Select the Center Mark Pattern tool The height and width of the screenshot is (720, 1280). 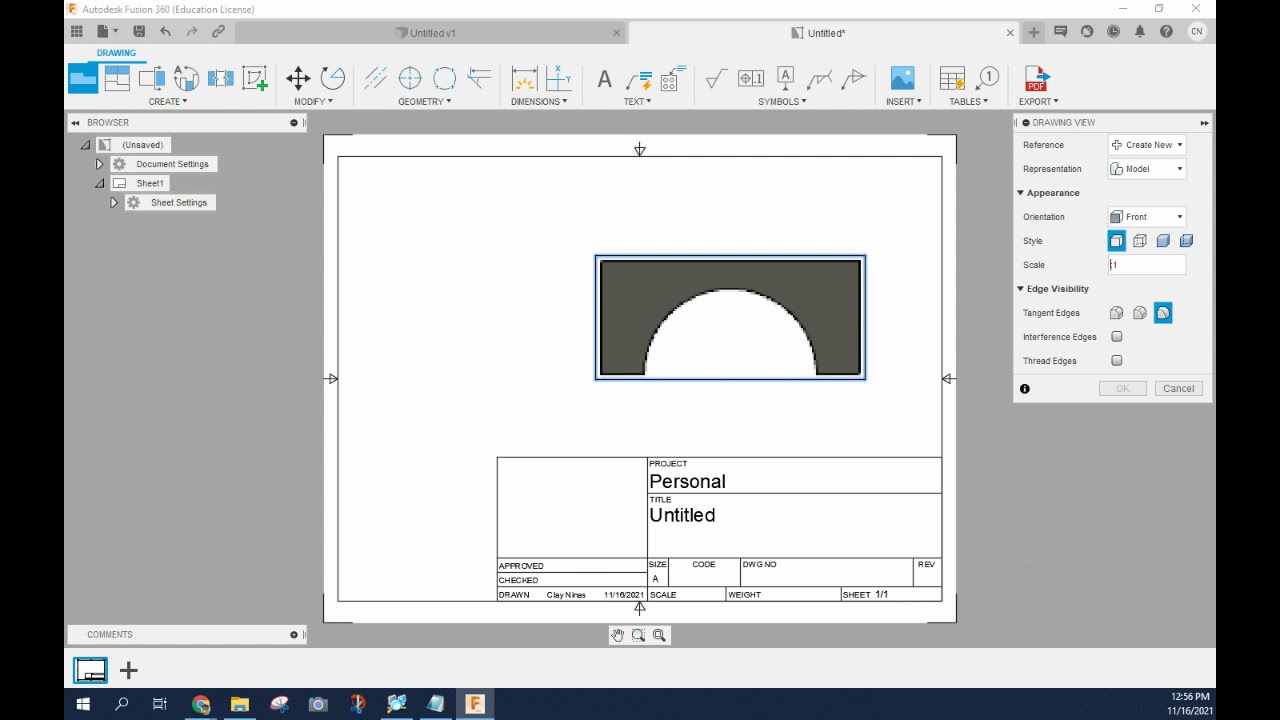tap(445, 78)
